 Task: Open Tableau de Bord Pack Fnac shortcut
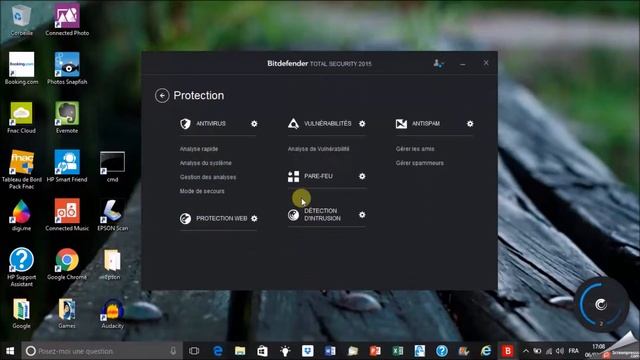coord(21,170)
